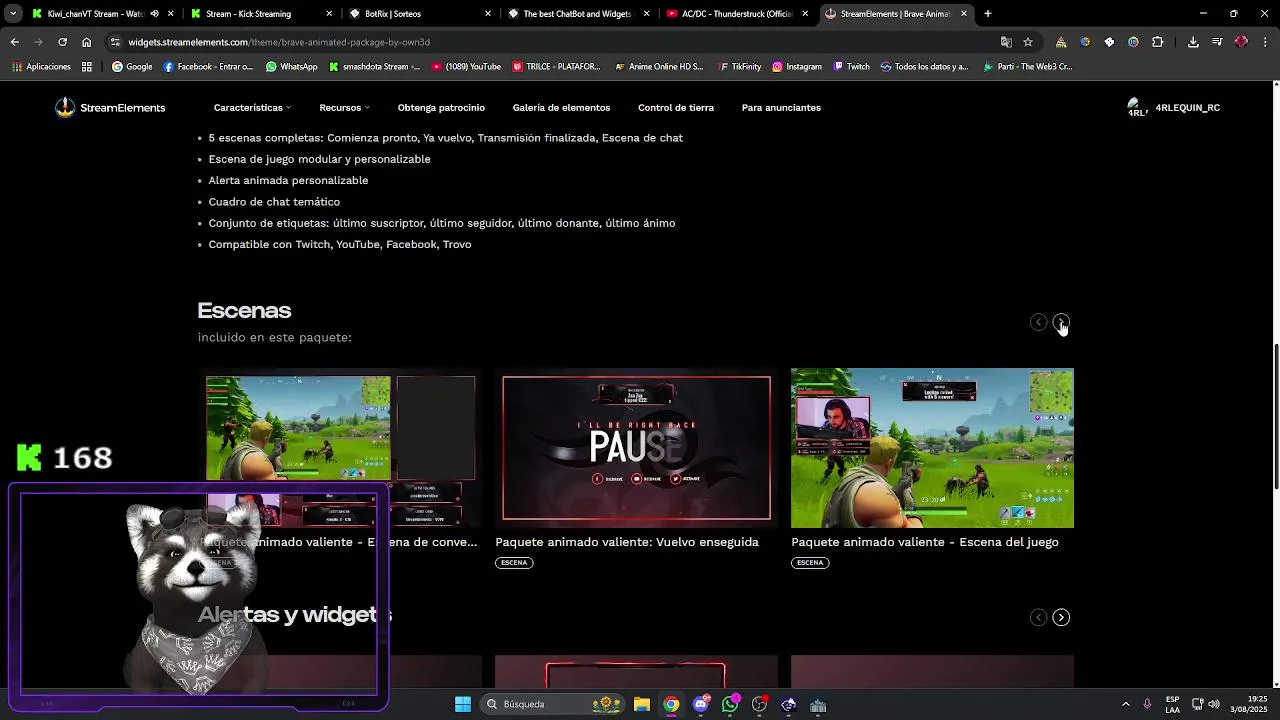Bookmark this page with the star icon

point(1028,42)
